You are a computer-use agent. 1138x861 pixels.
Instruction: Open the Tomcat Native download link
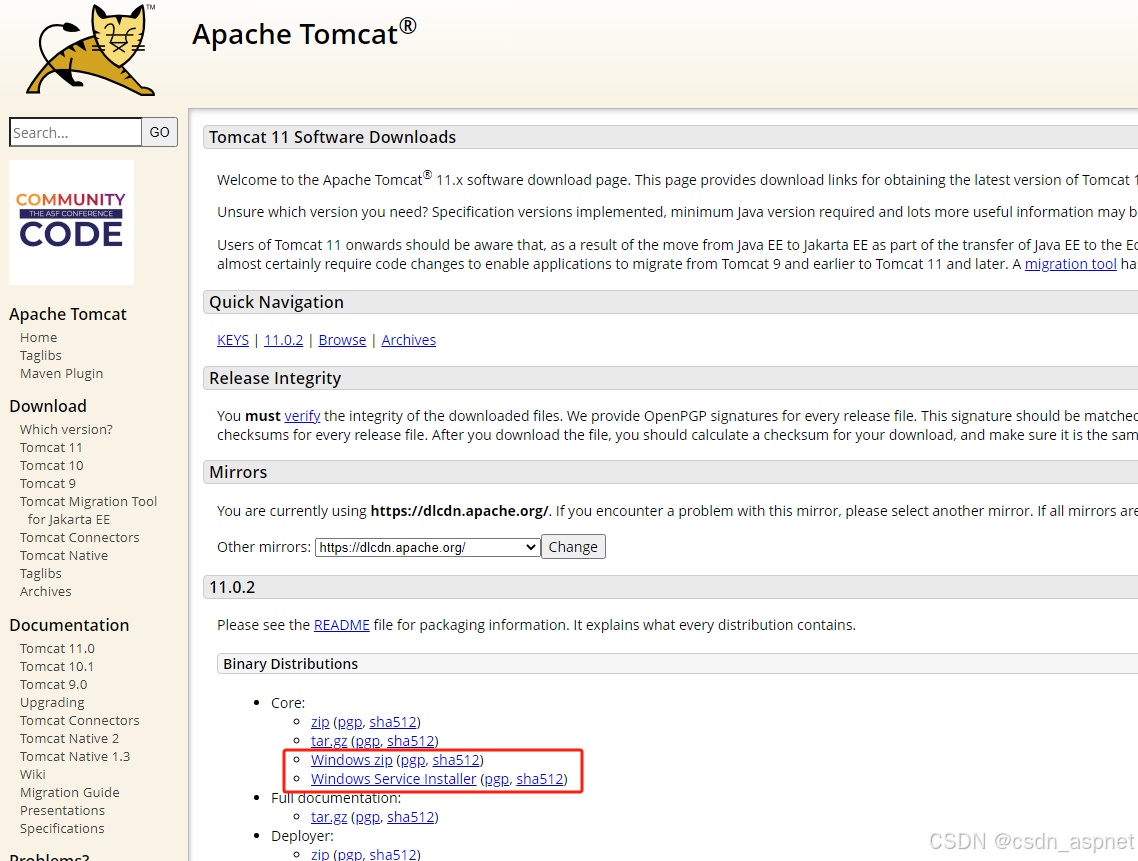(x=64, y=556)
